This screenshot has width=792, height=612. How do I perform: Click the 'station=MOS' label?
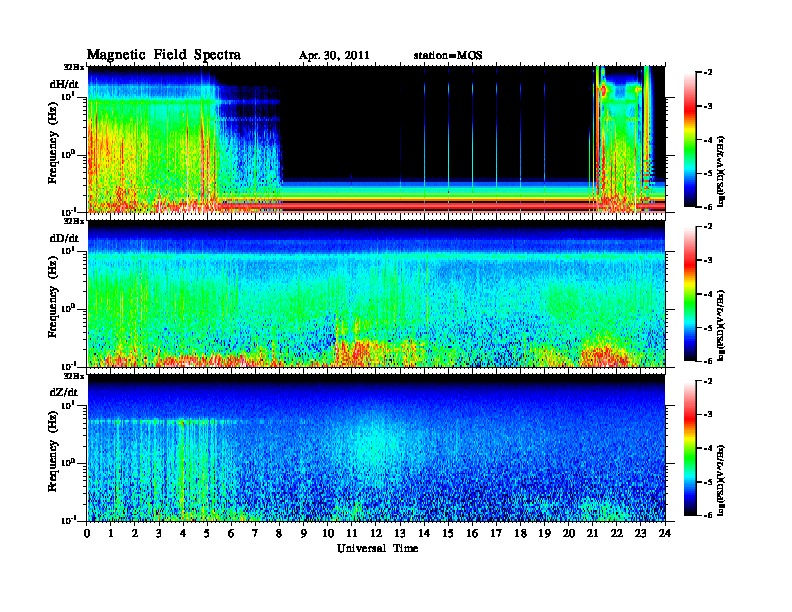[x=448, y=56]
